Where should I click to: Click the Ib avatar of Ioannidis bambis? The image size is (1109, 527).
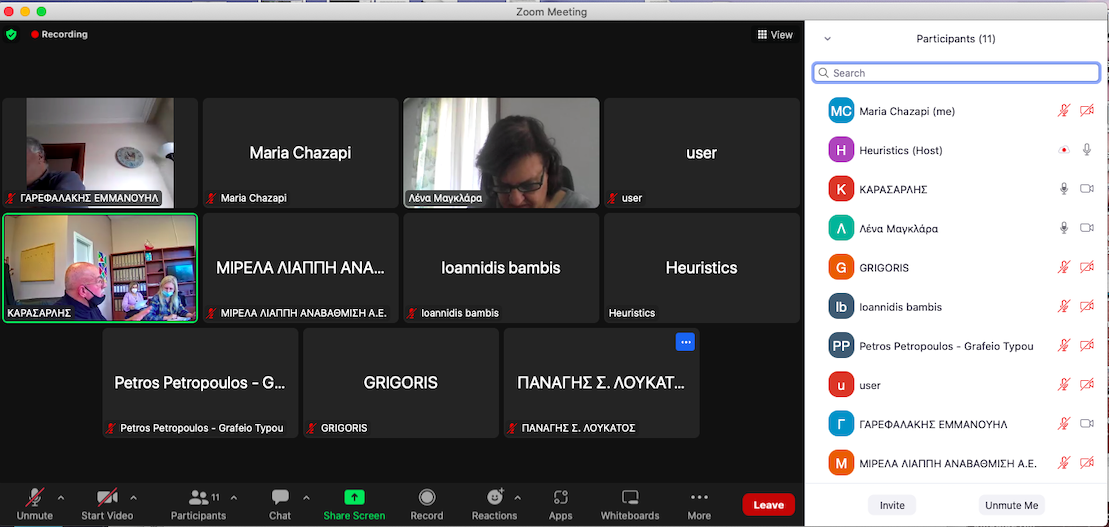tap(842, 306)
